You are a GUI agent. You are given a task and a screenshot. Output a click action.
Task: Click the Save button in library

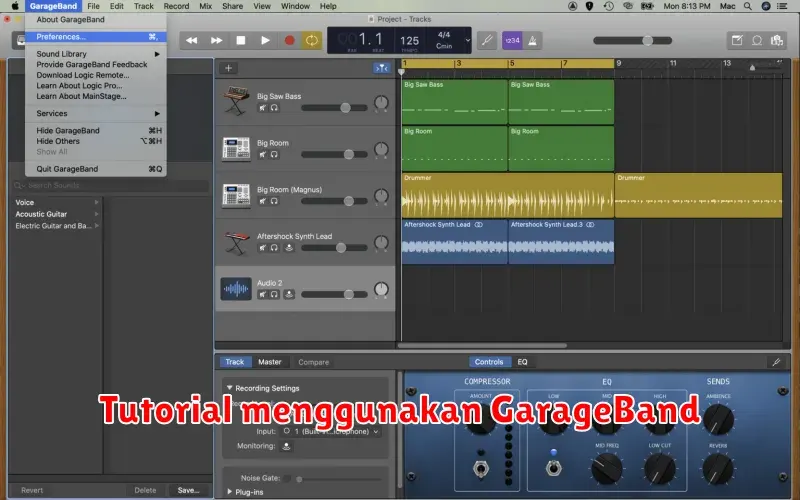click(188, 490)
